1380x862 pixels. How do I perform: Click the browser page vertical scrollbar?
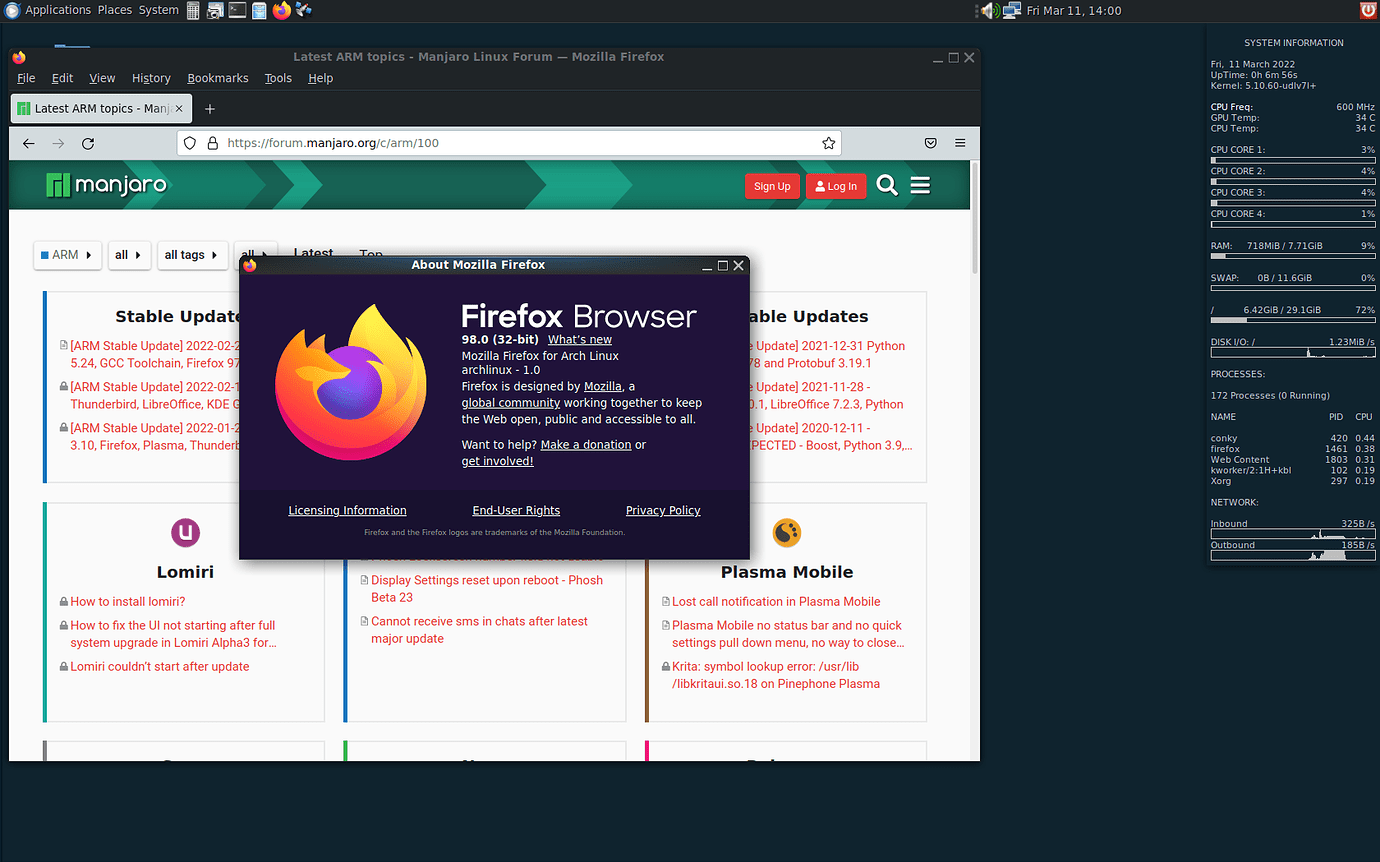[975, 216]
